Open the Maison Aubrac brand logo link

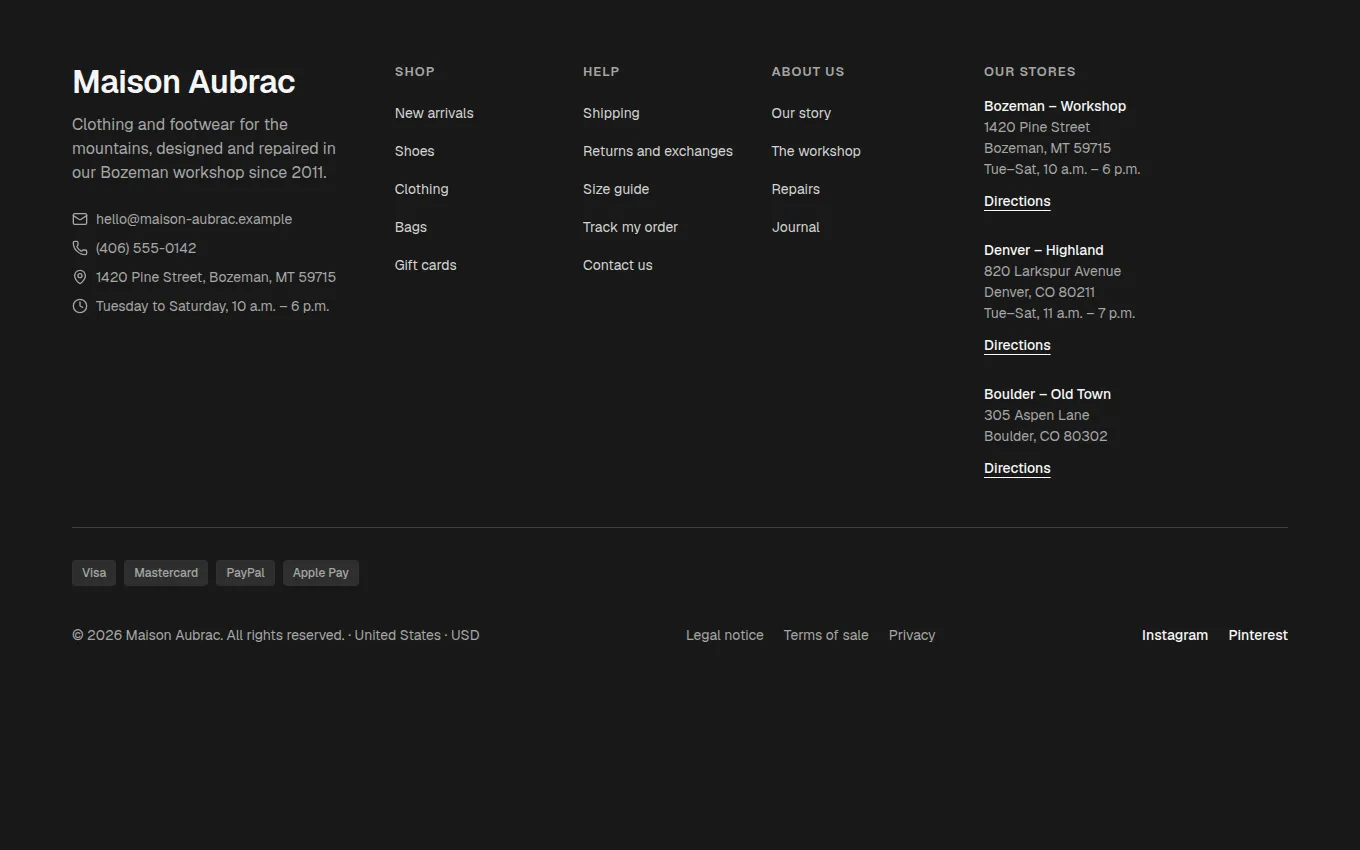point(184,82)
